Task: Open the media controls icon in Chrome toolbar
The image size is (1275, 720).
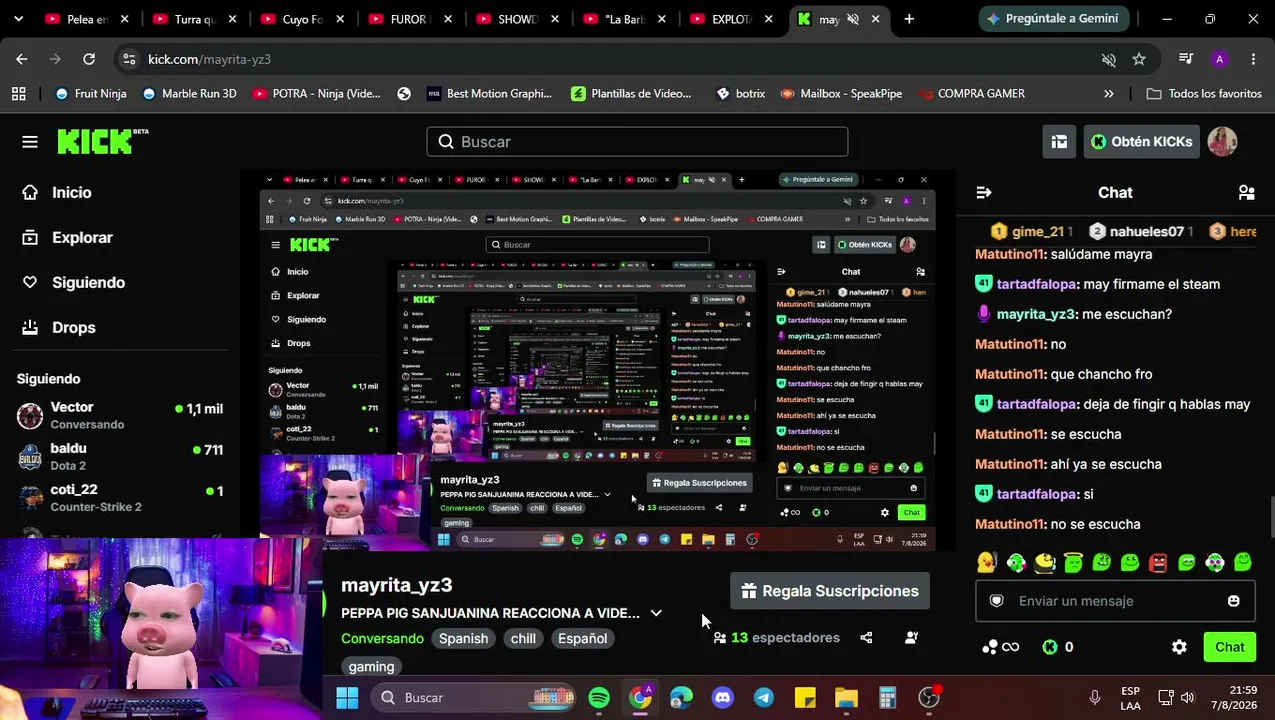Action: click(1186, 59)
